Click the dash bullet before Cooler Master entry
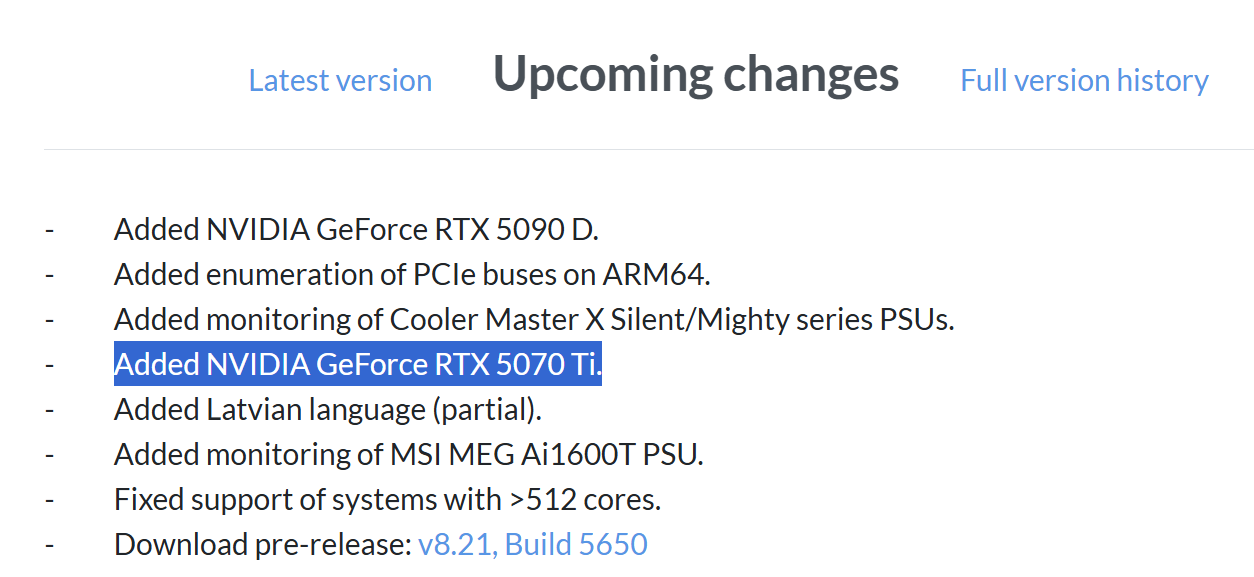Screen dimensions: 1254x577 pyautogui.click(x=49, y=321)
